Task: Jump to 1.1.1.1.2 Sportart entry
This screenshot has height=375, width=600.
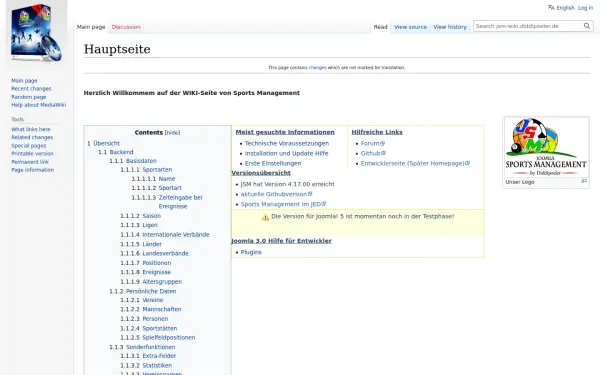Action: tap(157, 188)
